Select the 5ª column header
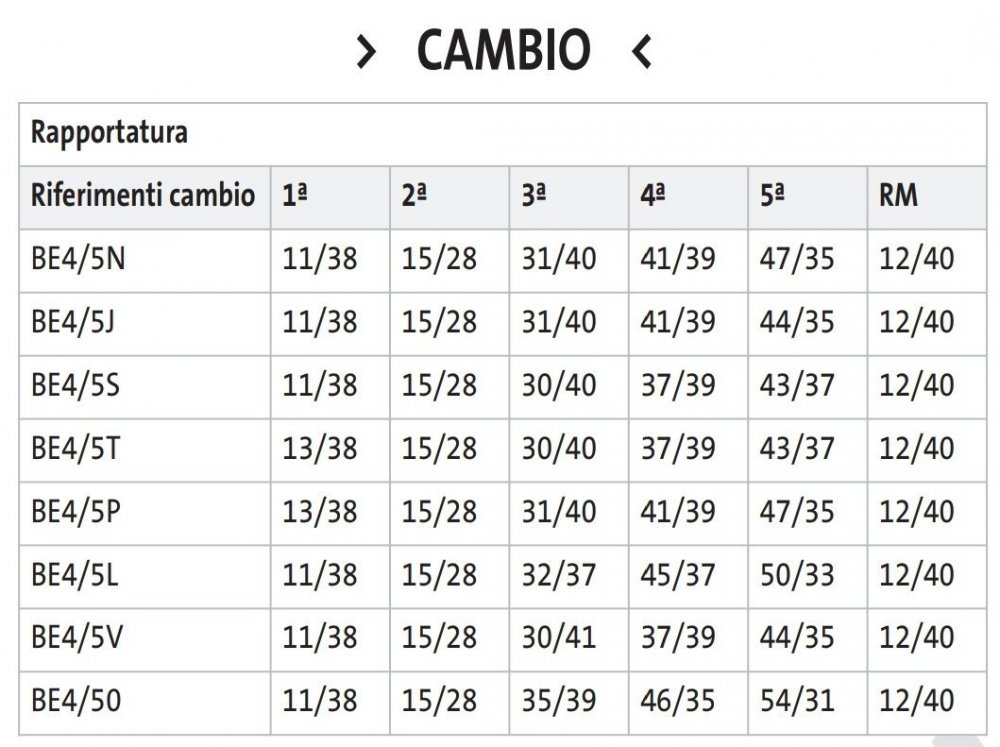 point(772,196)
